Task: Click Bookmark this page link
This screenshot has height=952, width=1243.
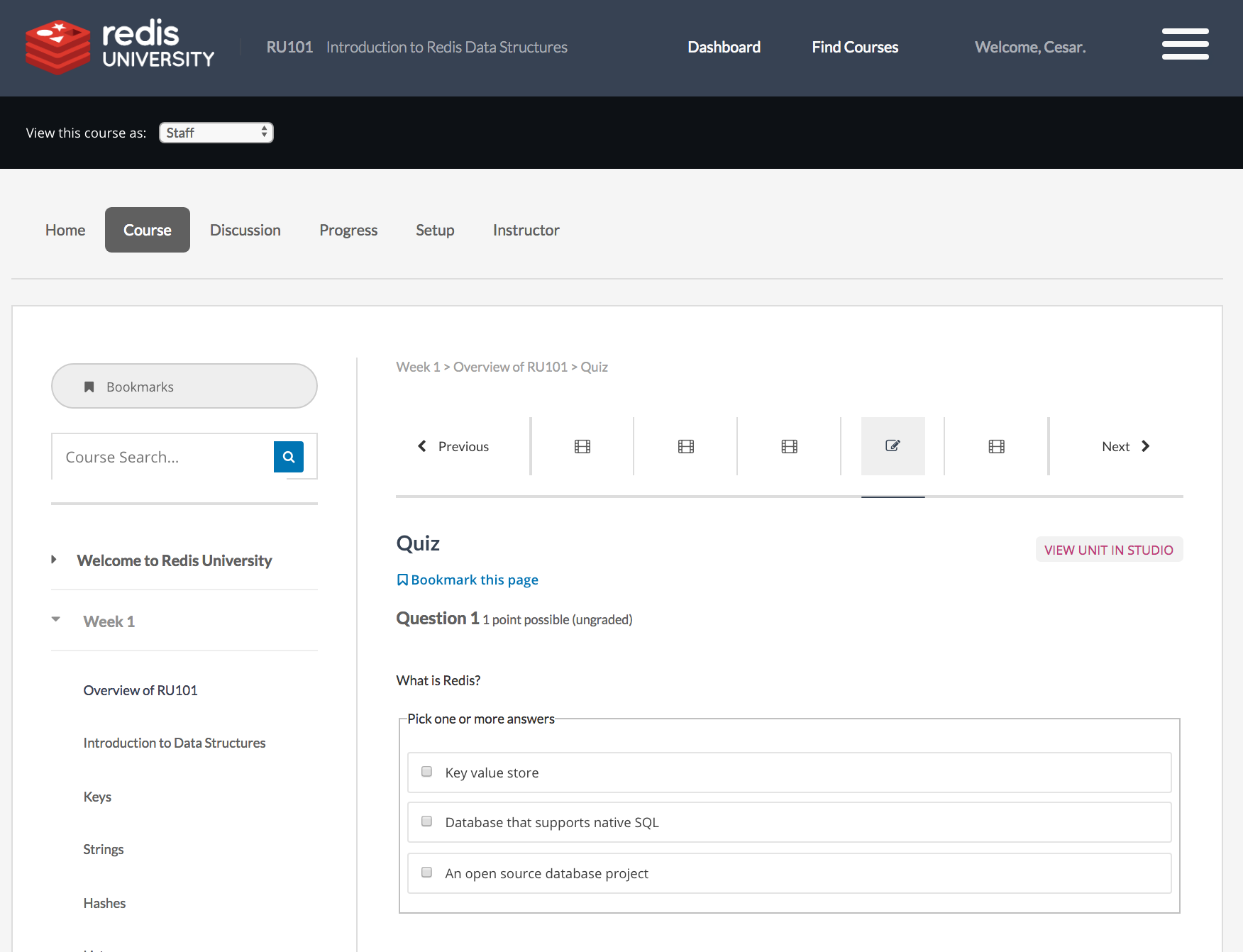Action: pos(468,580)
